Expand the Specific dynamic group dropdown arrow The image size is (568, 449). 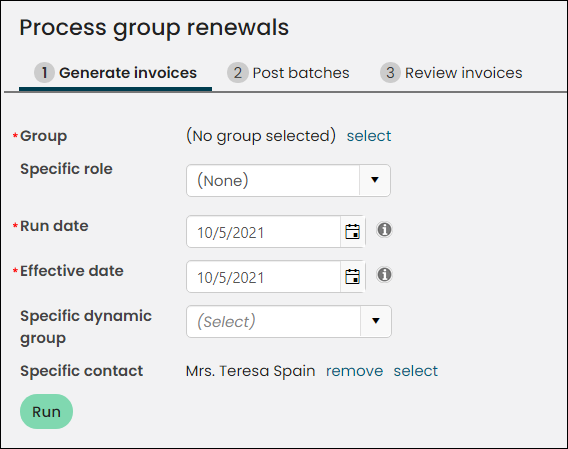point(376,321)
